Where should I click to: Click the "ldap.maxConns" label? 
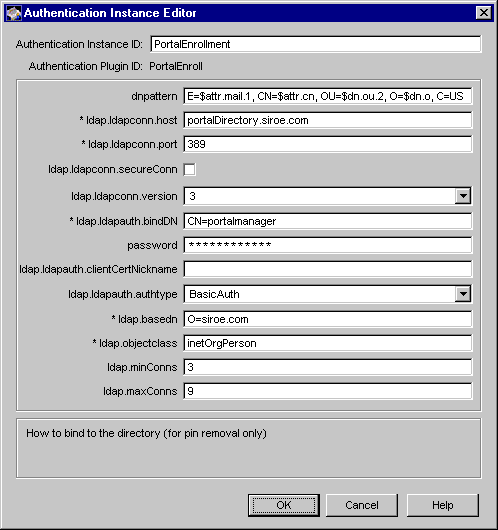140,391
